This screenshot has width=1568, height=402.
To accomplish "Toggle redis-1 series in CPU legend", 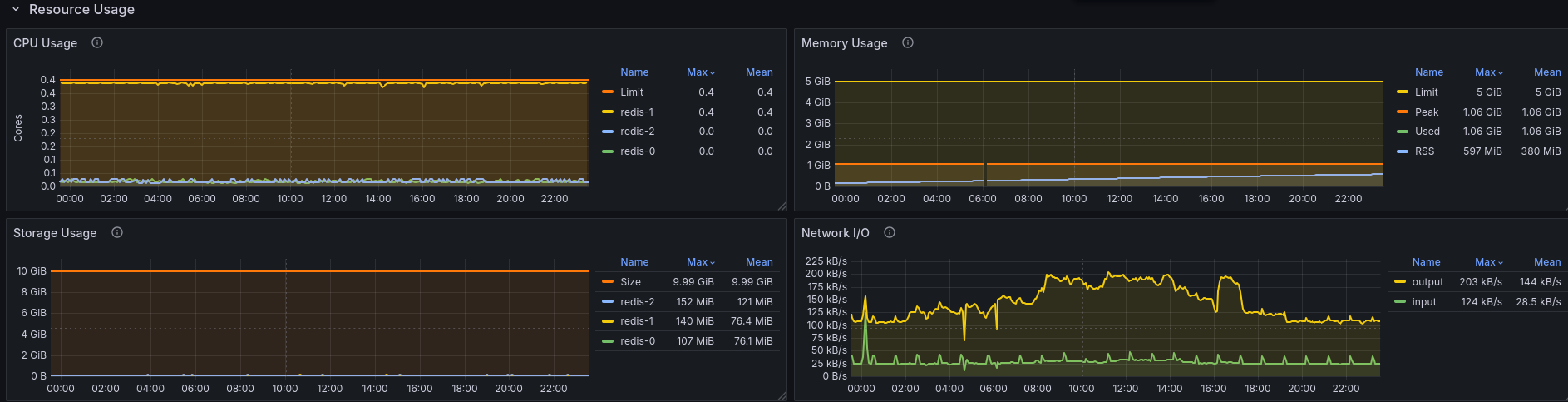I will [637, 112].
